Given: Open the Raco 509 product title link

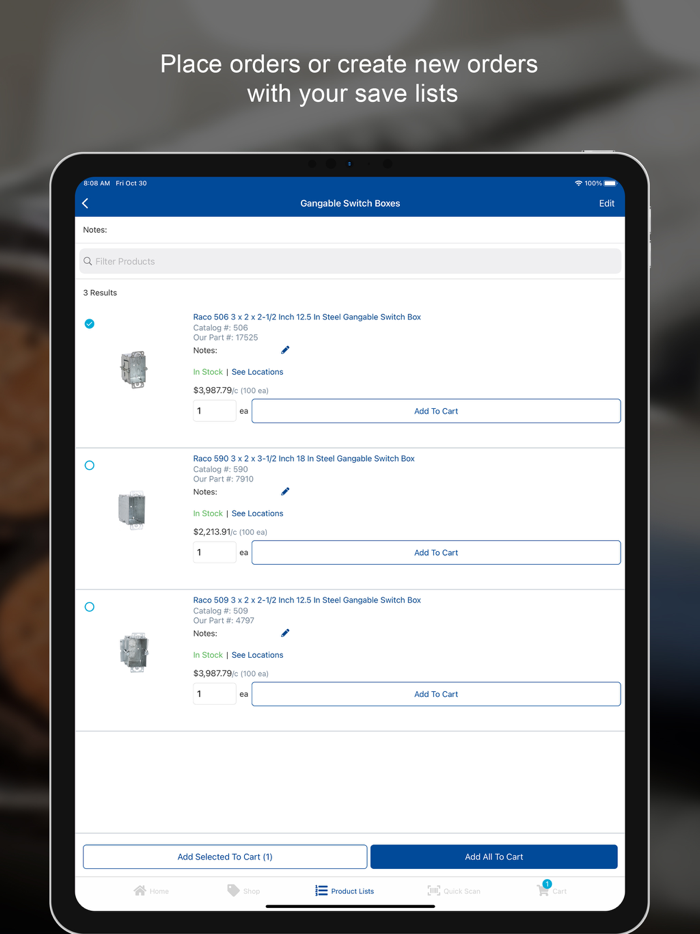Looking at the screenshot, I should pyautogui.click(x=307, y=600).
